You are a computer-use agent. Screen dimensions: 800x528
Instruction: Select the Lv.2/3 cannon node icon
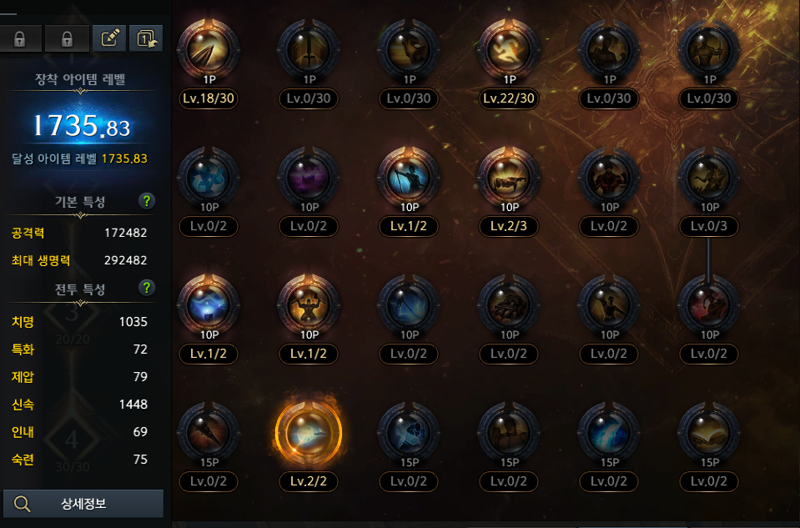point(509,178)
